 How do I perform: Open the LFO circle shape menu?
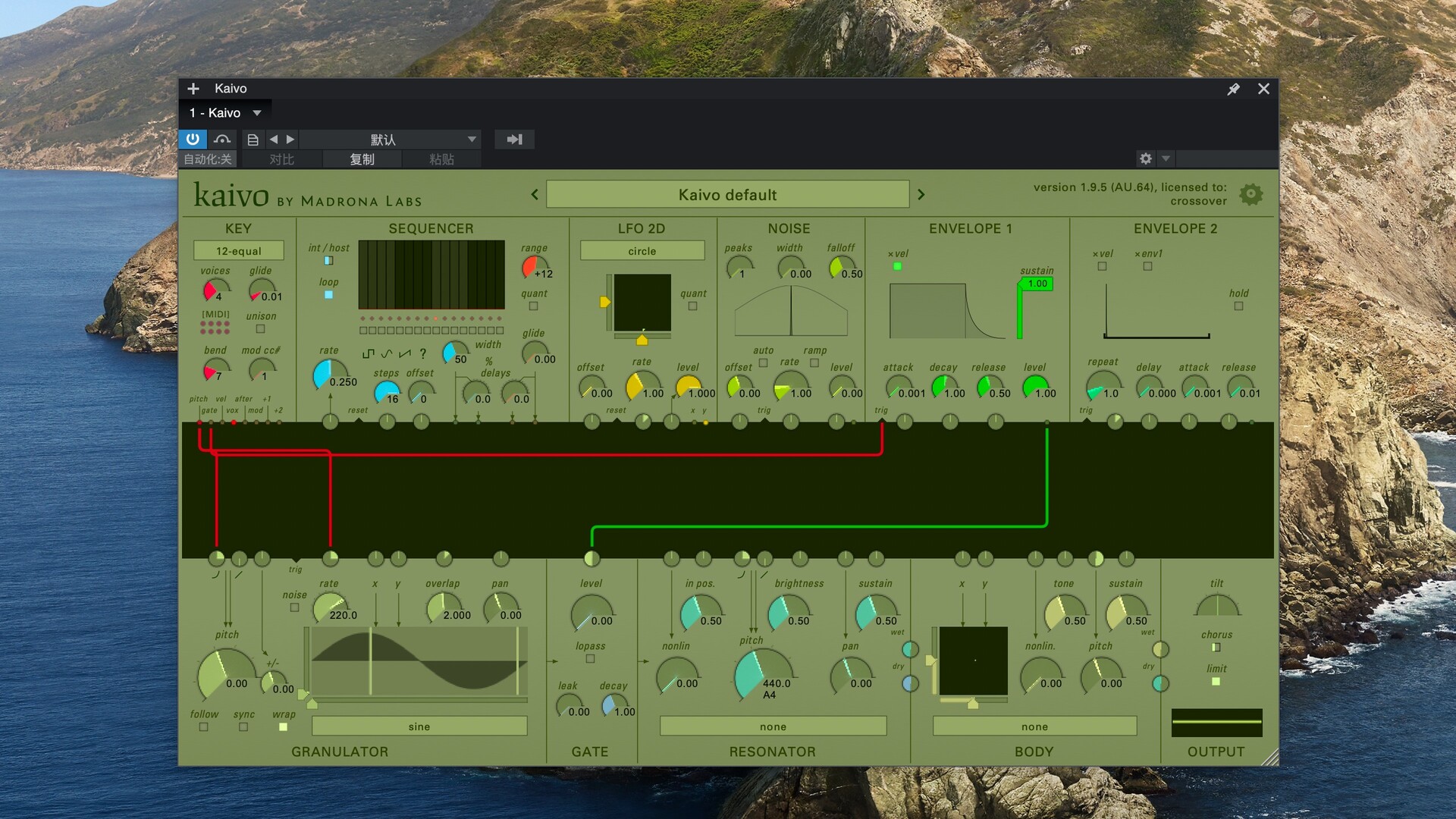[x=642, y=250]
